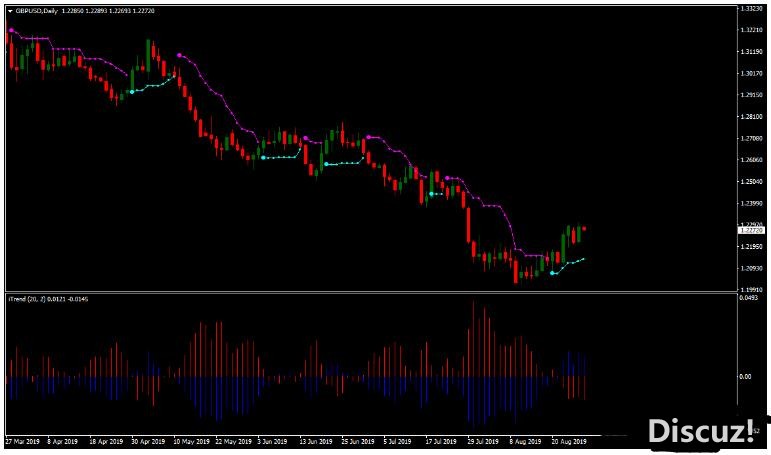Click price axis label 1.28100
This screenshot has height=455, width=771.
751,117
